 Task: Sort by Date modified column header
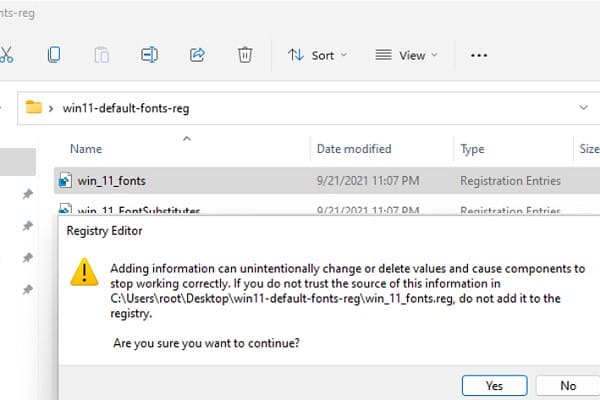(354, 149)
